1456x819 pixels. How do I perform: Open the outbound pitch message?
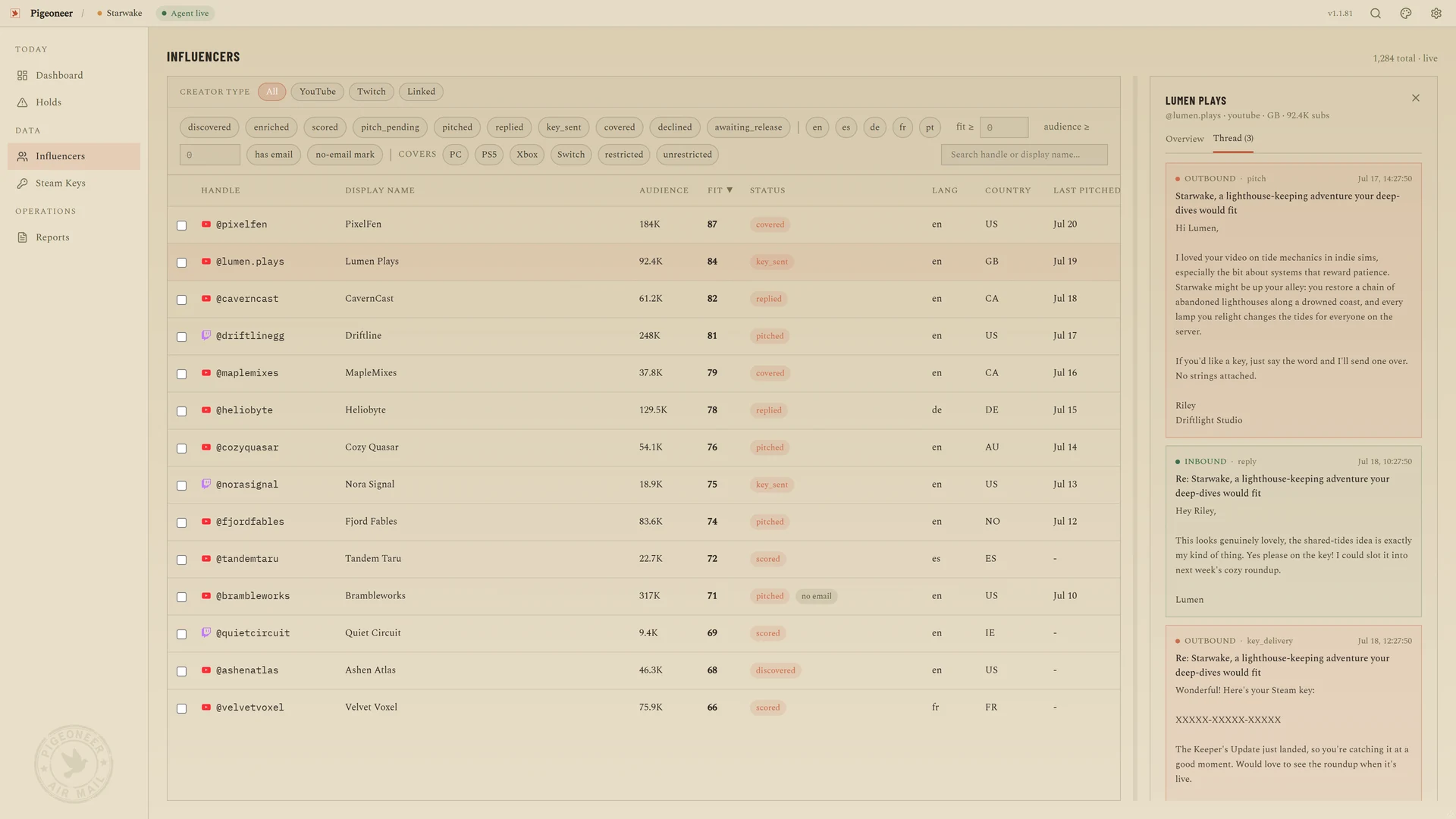[1293, 300]
